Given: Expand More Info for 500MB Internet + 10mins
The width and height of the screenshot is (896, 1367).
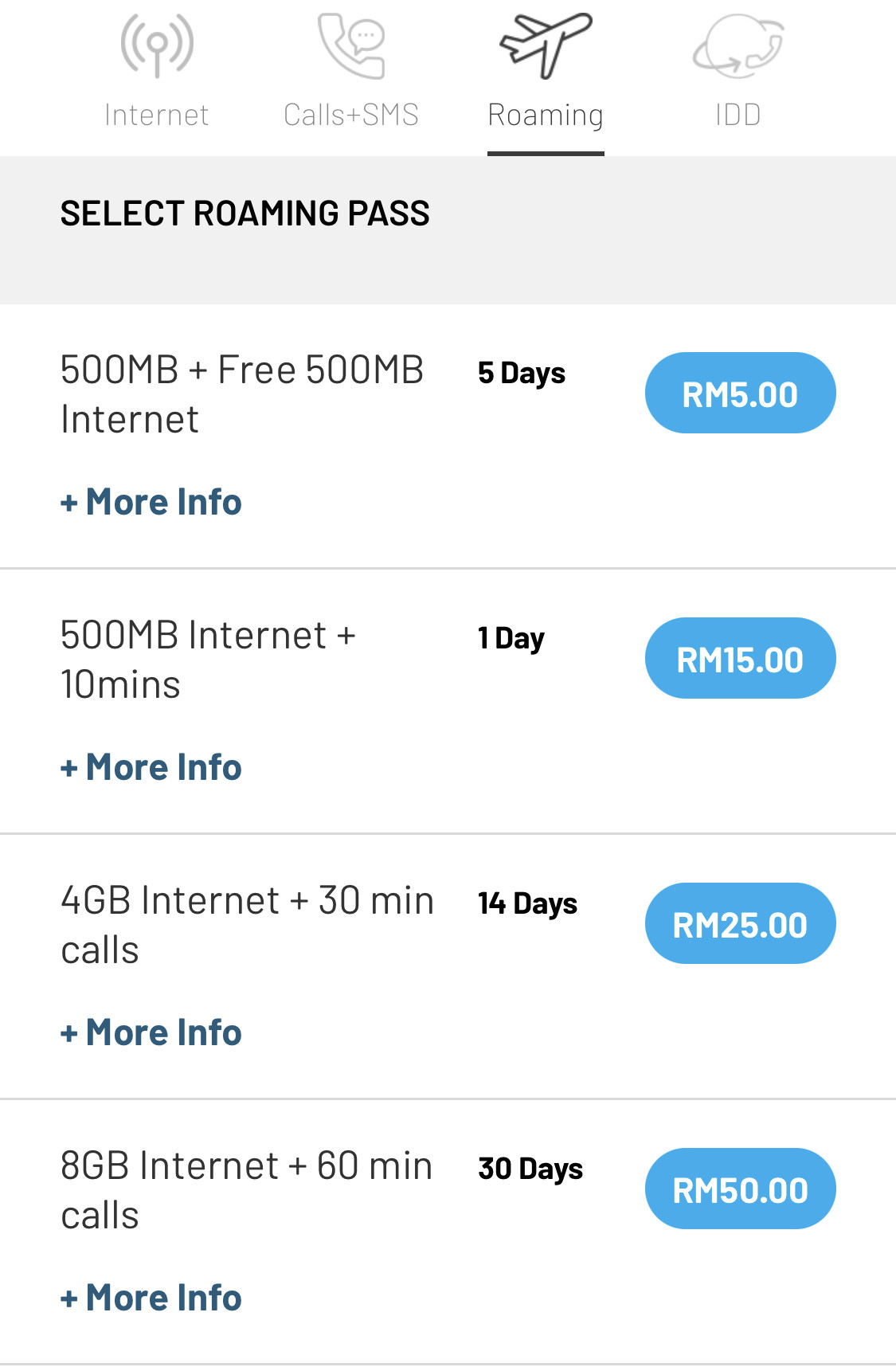Looking at the screenshot, I should click(151, 767).
